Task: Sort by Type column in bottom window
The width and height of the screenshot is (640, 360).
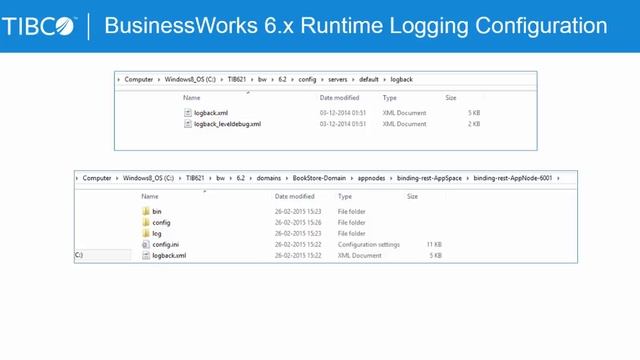Action: point(345,196)
